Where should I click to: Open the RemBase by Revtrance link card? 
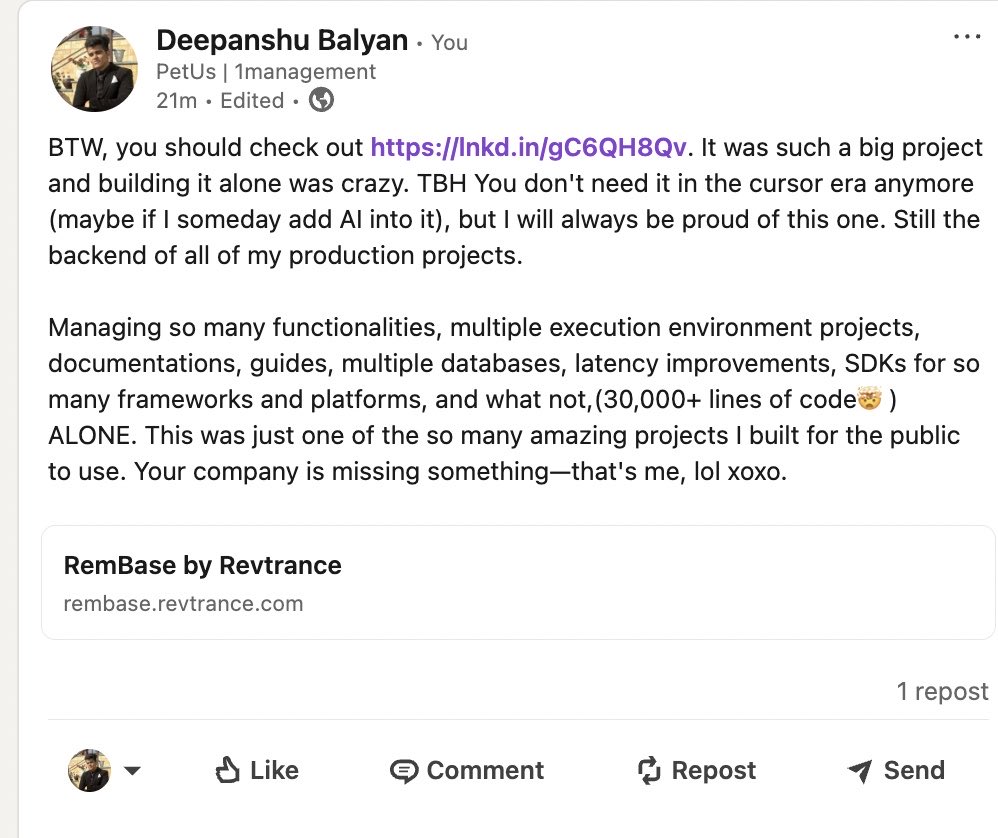point(518,582)
